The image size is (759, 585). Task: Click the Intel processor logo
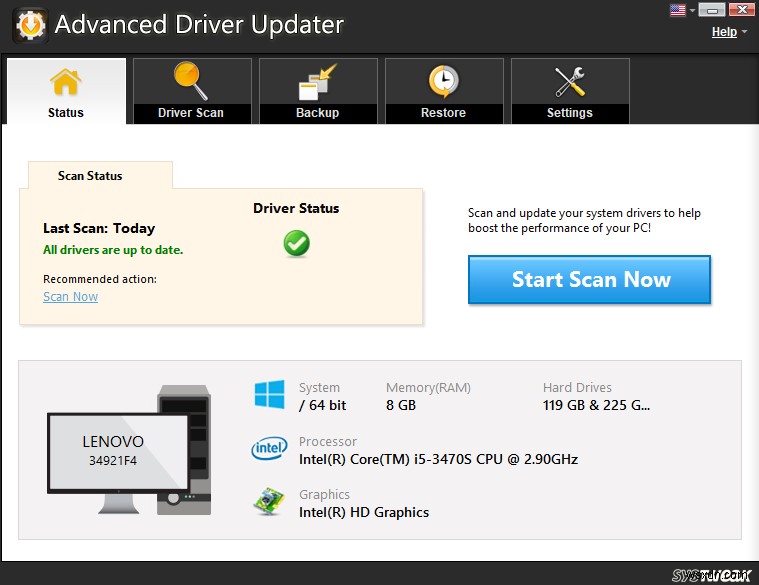pyautogui.click(x=269, y=448)
